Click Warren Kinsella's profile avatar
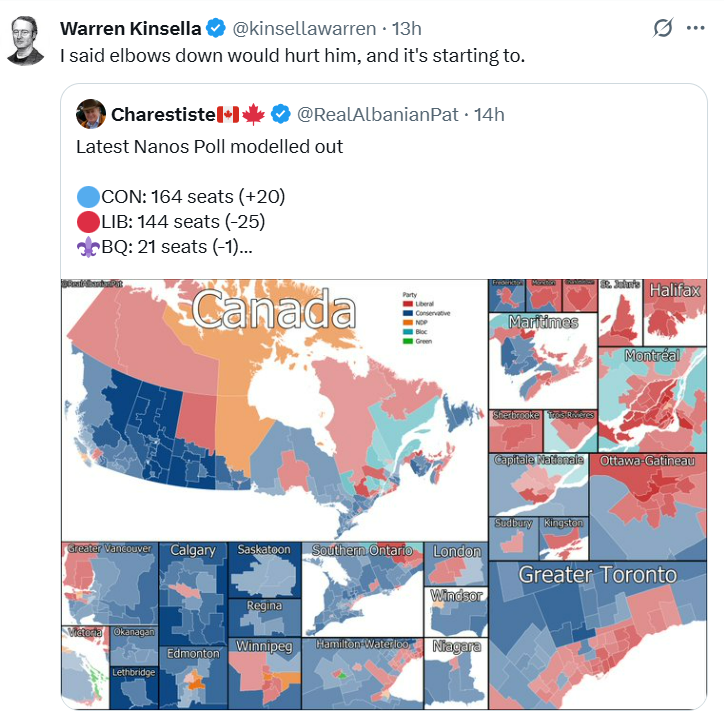The width and height of the screenshot is (724, 716). pyautogui.click(x=28, y=41)
